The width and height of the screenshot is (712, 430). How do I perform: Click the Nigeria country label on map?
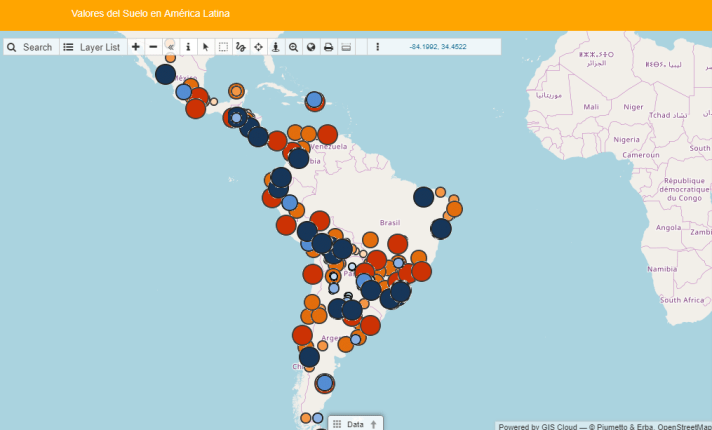[627, 140]
